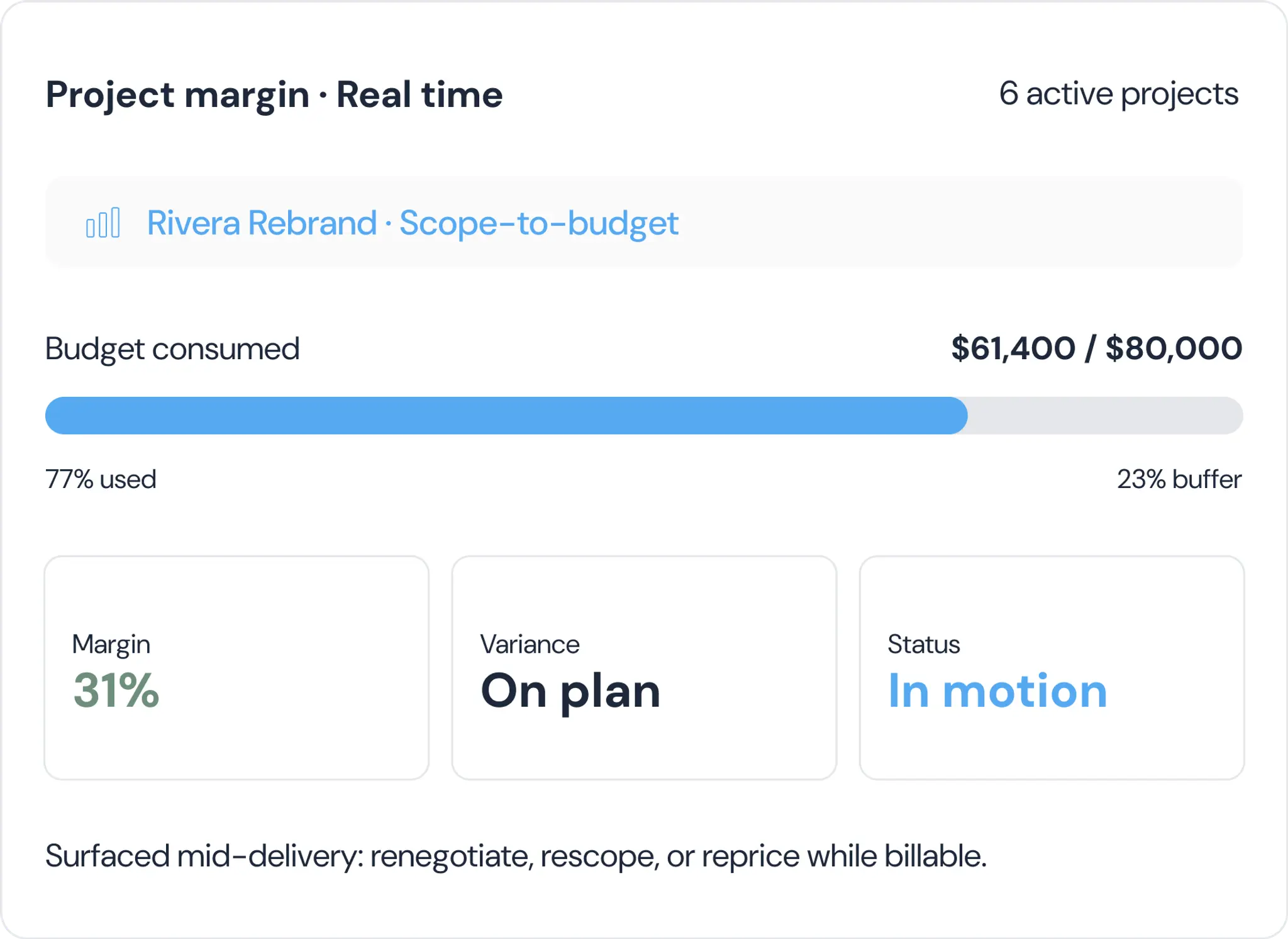Viewport: 1288px width, 939px height.
Task: Open the Variance card
Action: (x=644, y=668)
